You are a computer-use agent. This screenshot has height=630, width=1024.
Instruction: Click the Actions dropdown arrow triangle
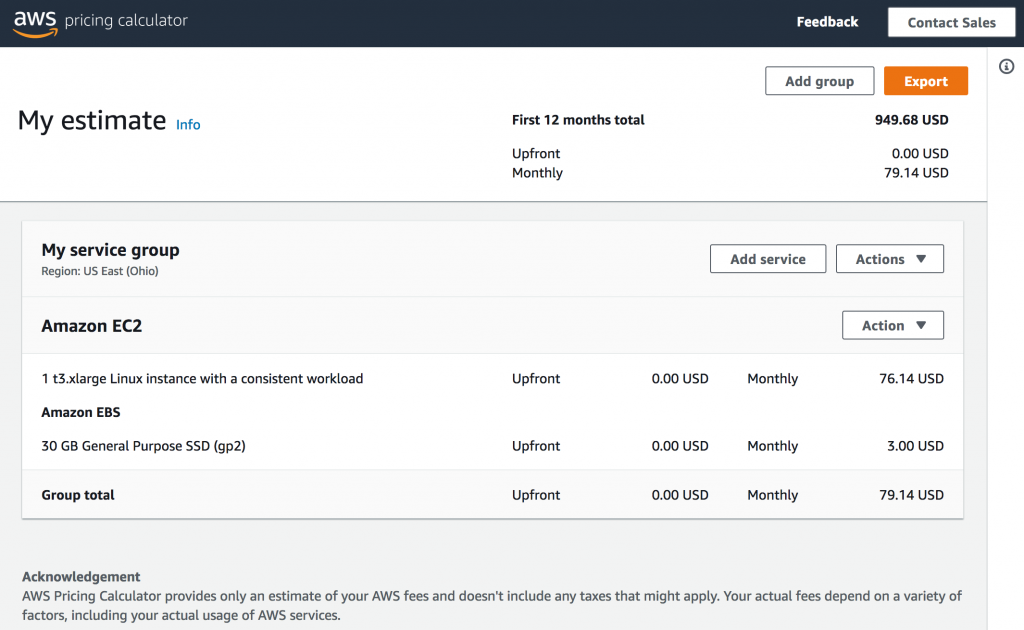(921, 259)
